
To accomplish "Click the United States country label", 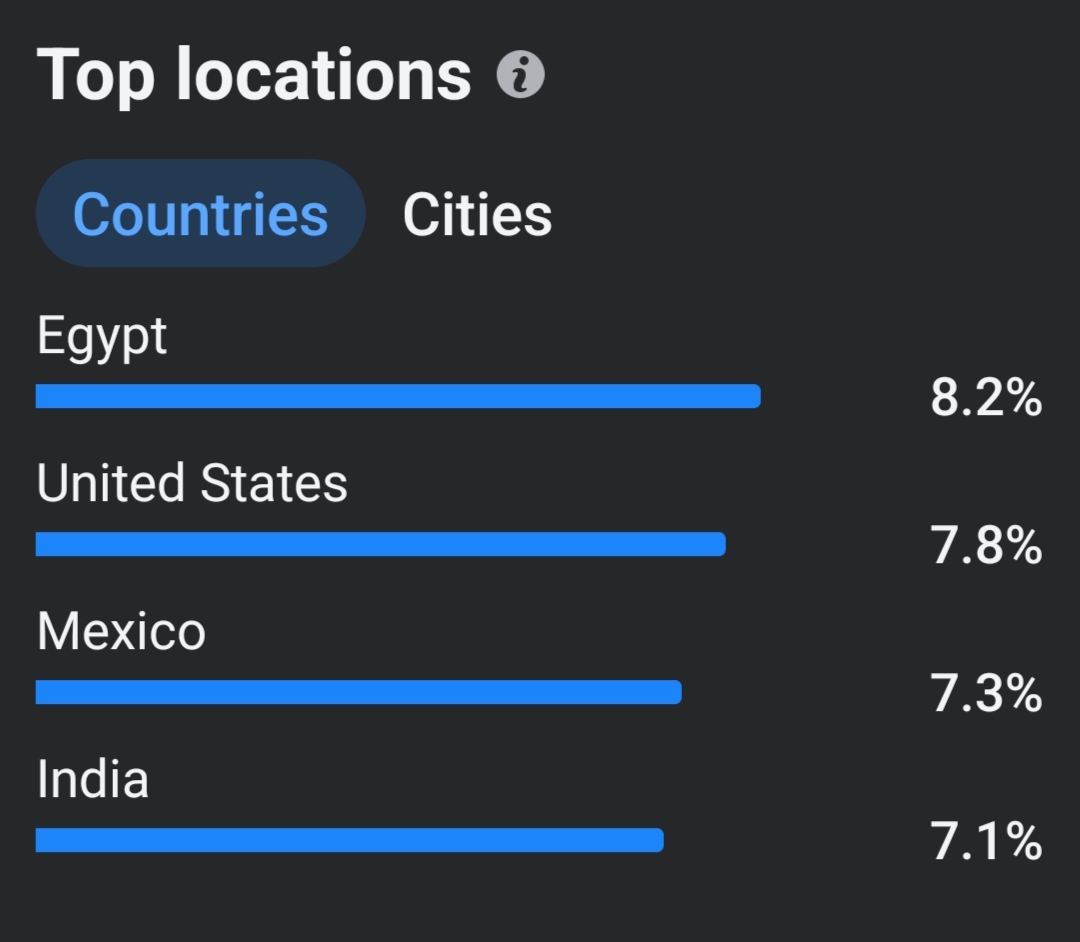I will pos(192,483).
